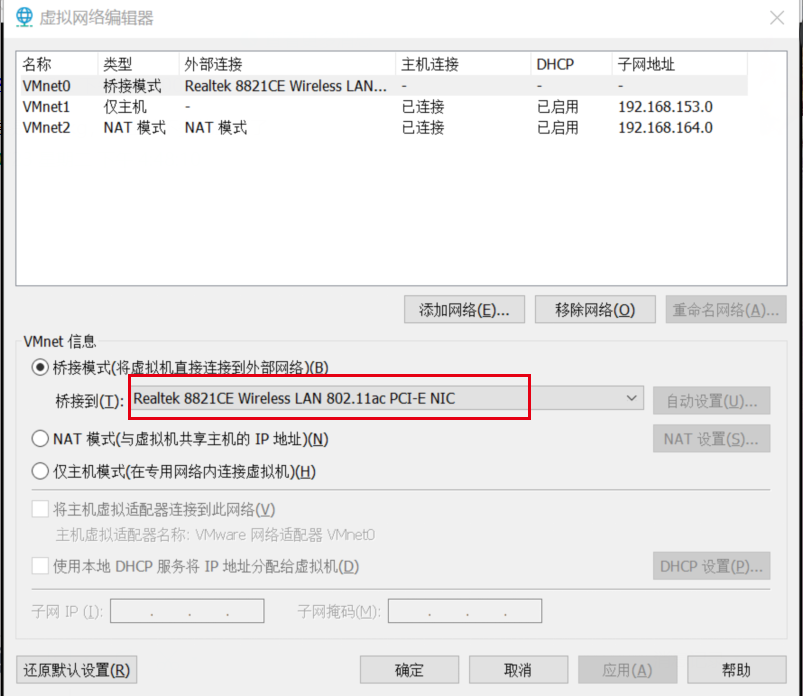Screen dimensions: 803x696
Task: Click the 子网掩码 input field
Action: [x=464, y=611]
